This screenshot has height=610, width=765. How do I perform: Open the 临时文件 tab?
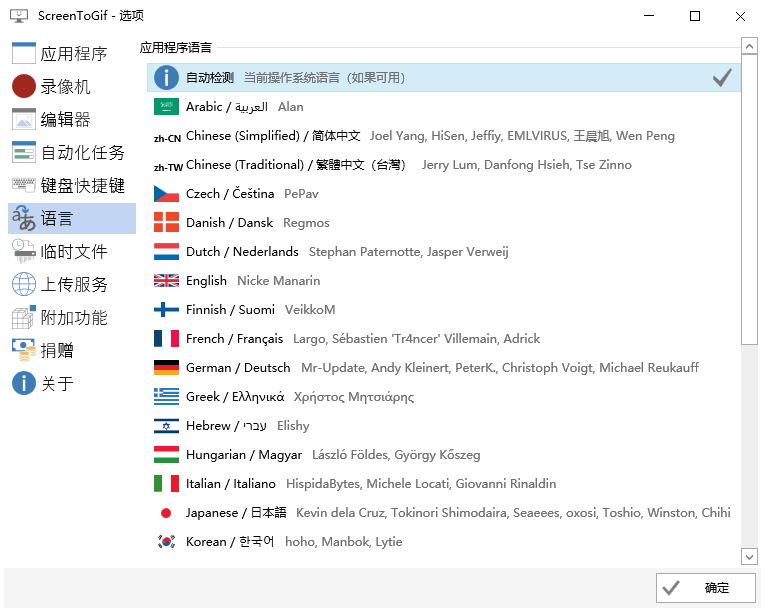(72, 251)
